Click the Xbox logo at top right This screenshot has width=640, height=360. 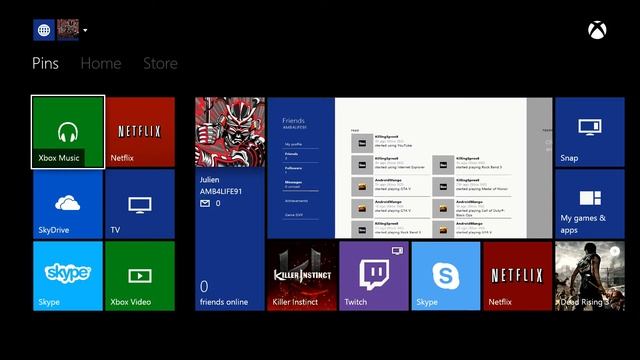(x=597, y=30)
